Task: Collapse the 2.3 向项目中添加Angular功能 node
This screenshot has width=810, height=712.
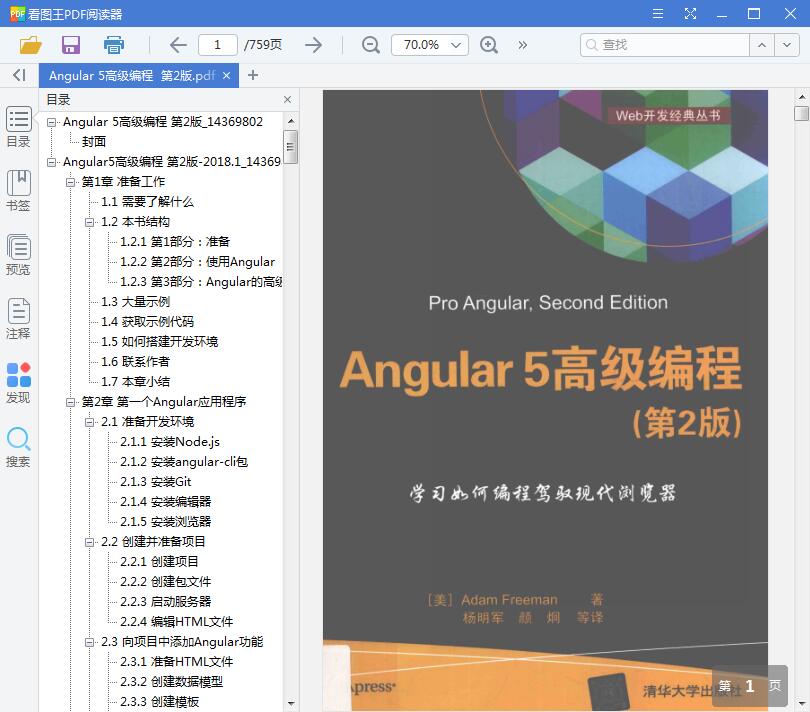Action: click(x=89, y=643)
